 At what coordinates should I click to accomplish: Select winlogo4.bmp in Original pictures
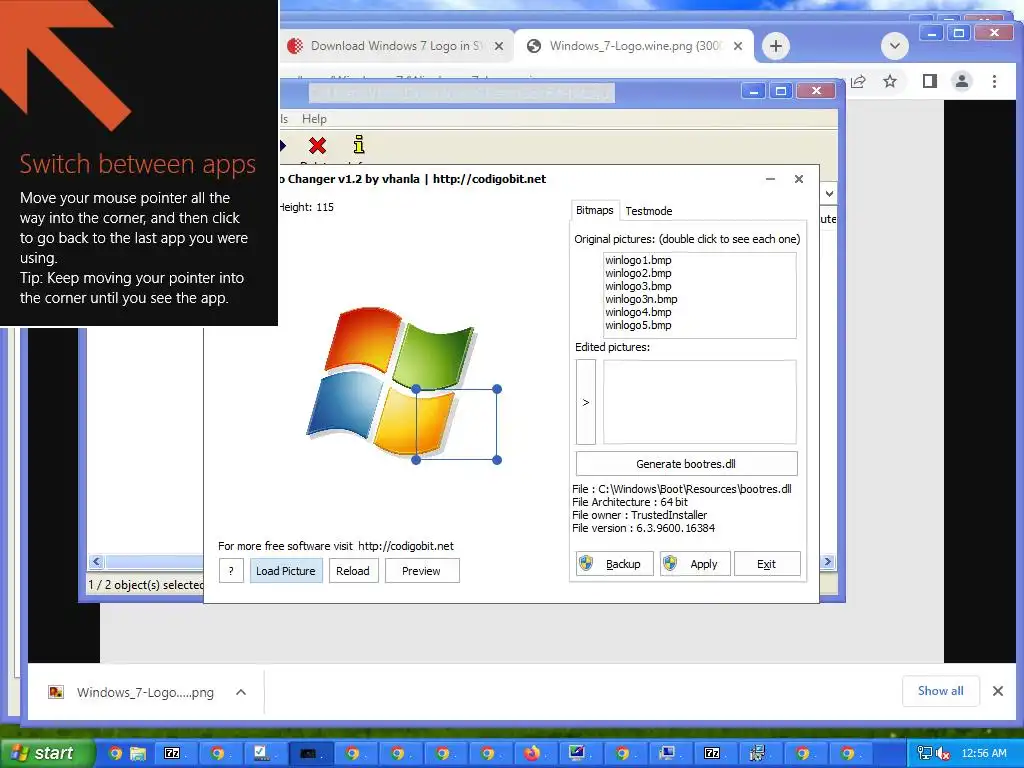pyautogui.click(x=638, y=312)
